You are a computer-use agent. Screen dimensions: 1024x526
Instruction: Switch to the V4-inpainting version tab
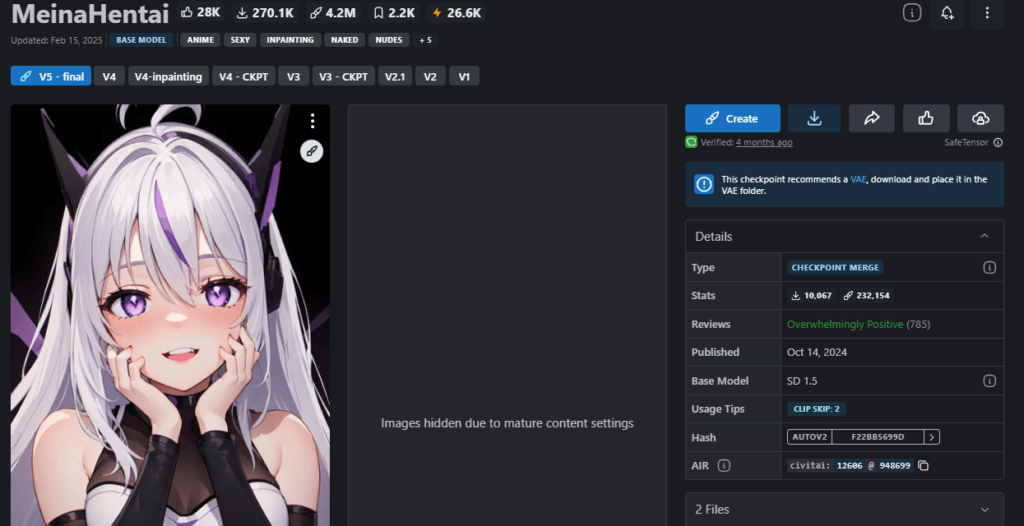169,76
